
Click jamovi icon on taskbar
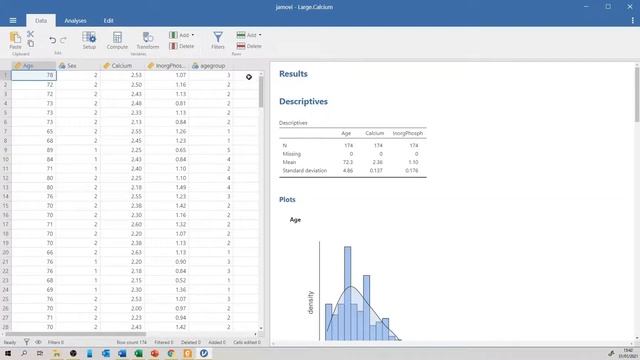tap(204, 353)
